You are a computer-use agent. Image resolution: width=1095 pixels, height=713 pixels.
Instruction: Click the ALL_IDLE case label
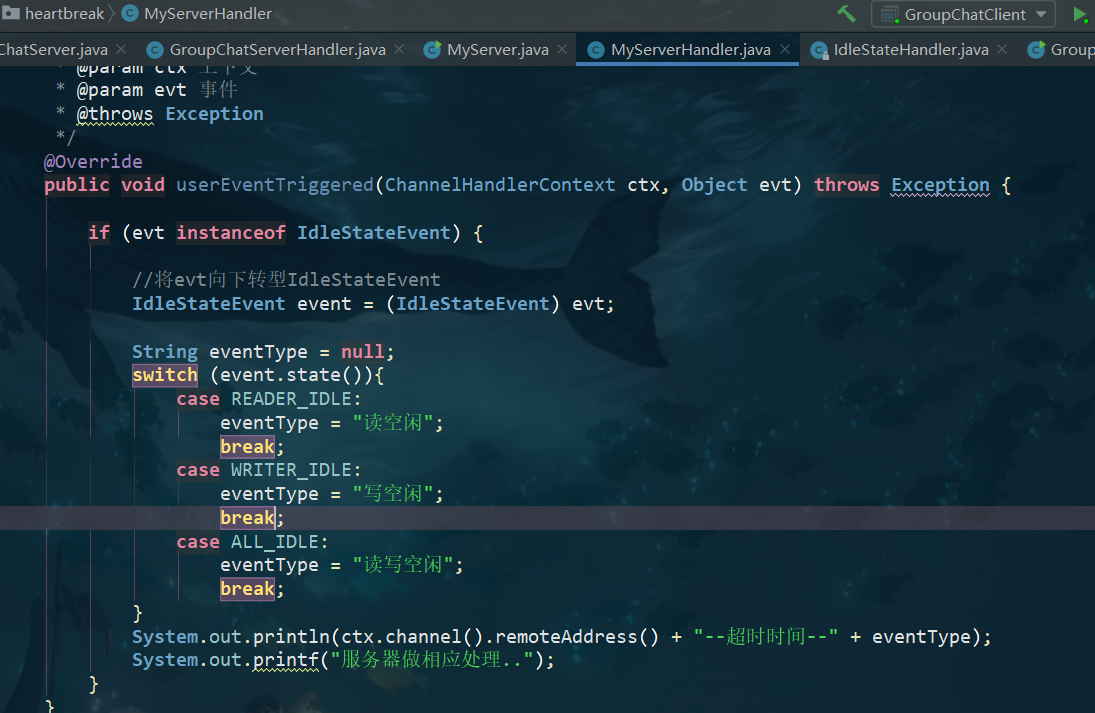click(x=274, y=542)
